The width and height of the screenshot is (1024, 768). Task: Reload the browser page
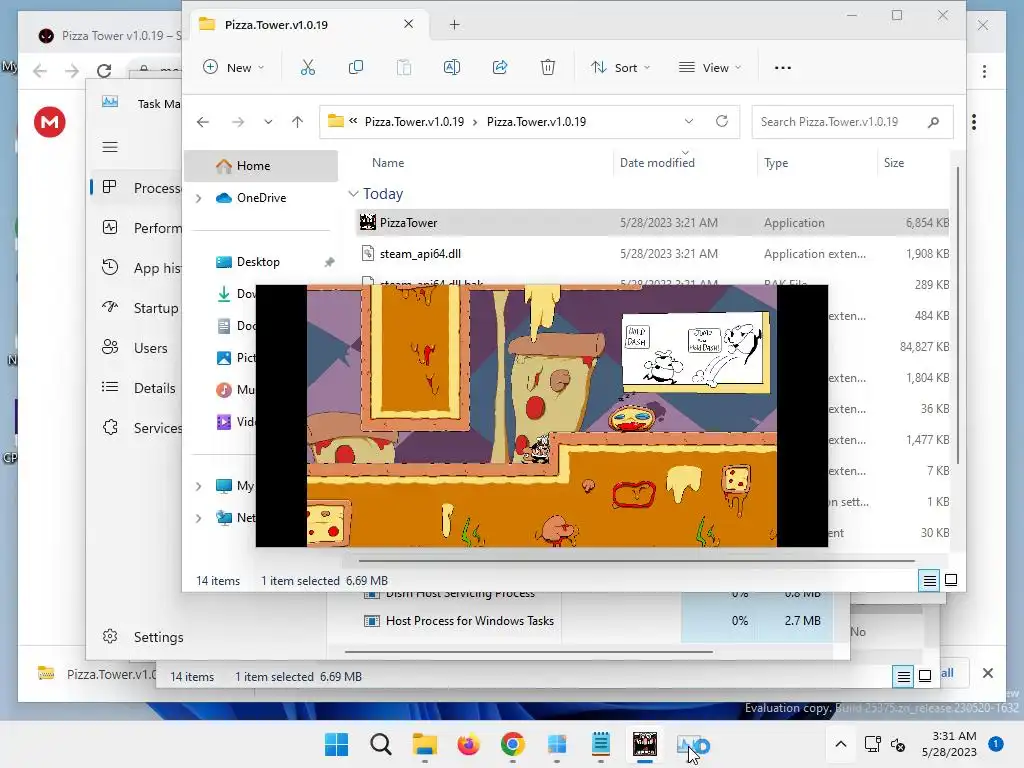click(x=104, y=71)
